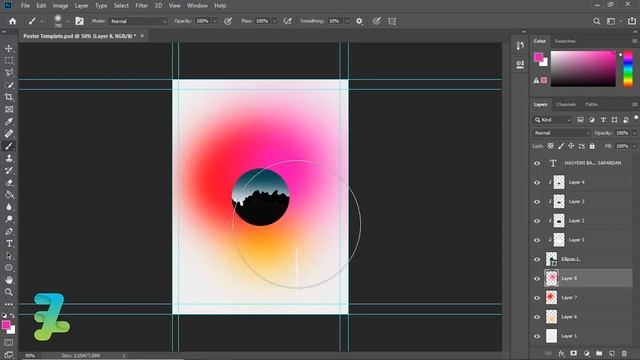Screen dimensions: 640x360
Task: Select the Horizontal Type tool
Action: click(9, 244)
